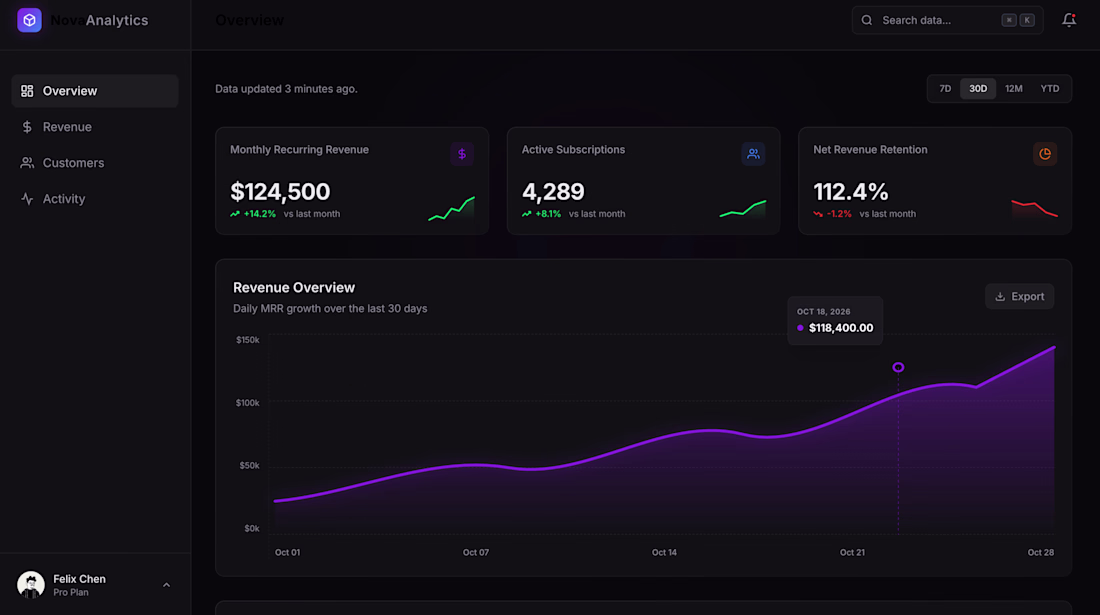Click the 4,289 subscriptions value
Screen dimensions: 1100x615
tap(553, 191)
